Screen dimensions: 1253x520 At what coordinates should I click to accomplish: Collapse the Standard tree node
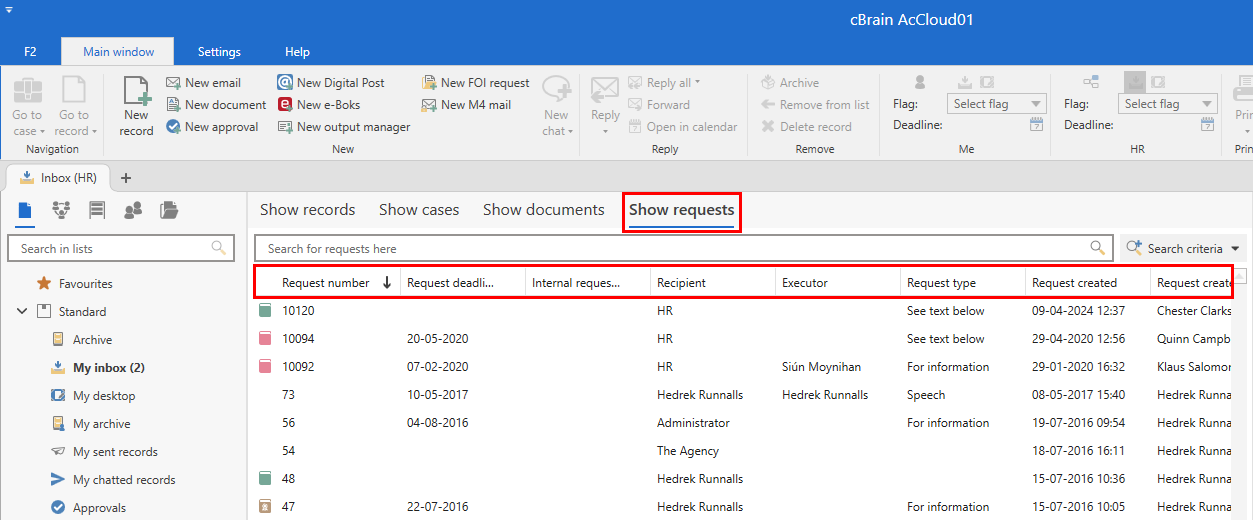pos(22,312)
